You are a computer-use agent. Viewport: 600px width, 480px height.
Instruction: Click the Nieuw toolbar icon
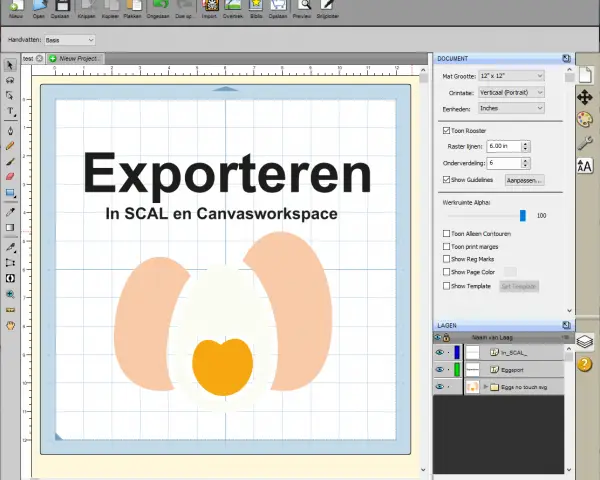tap(16, 7)
